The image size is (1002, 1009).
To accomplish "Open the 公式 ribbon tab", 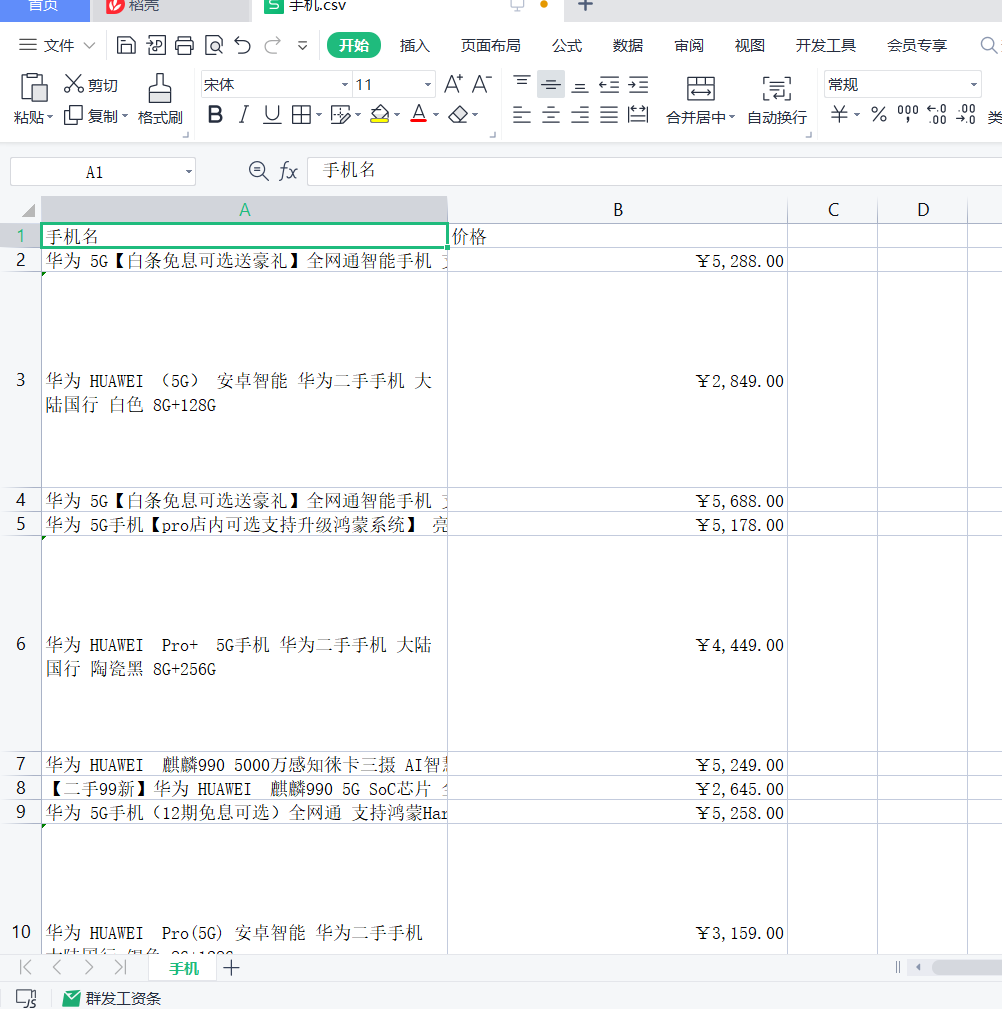I will coord(567,45).
